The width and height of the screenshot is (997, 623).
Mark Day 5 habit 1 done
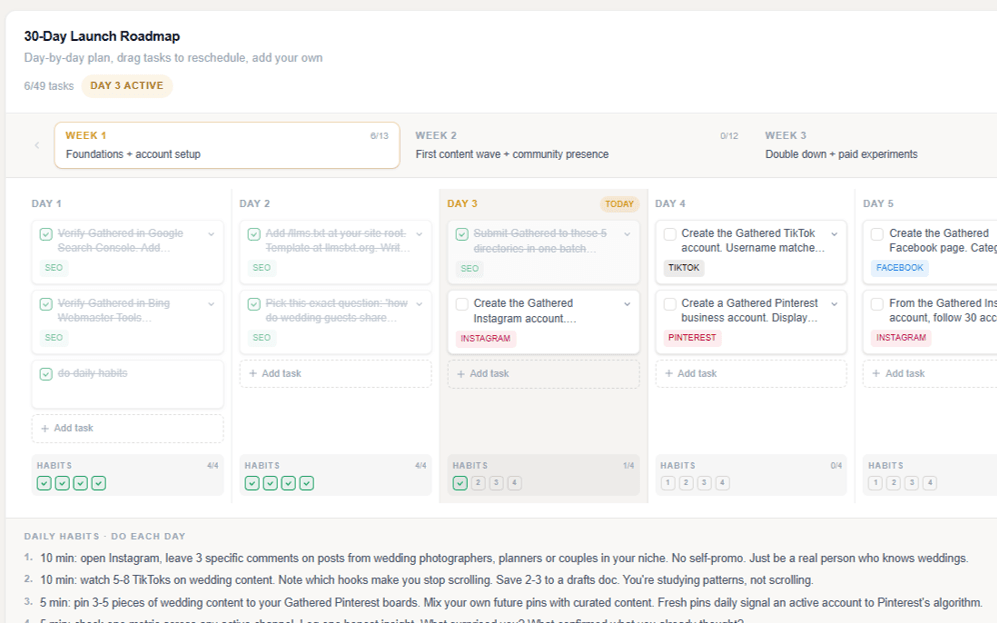(x=876, y=483)
